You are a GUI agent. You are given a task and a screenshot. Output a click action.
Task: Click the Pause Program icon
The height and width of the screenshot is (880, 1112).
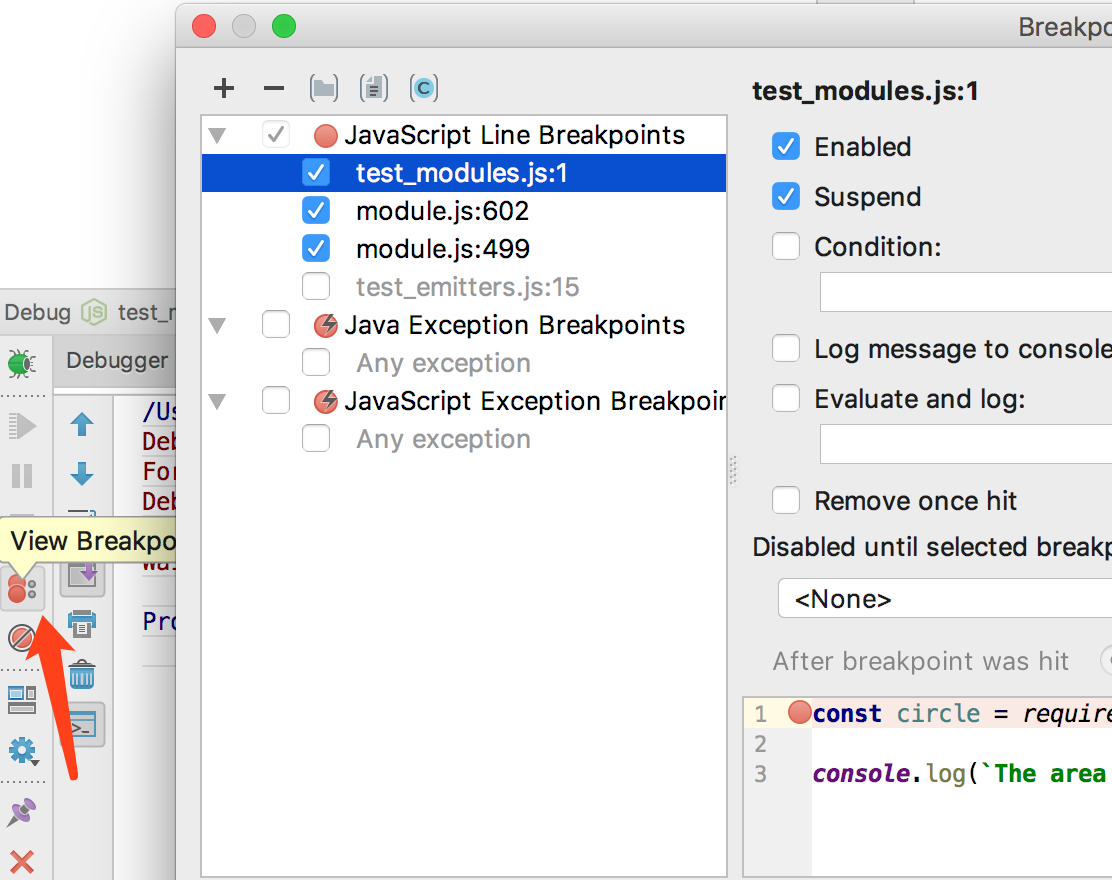pos(20,476)
